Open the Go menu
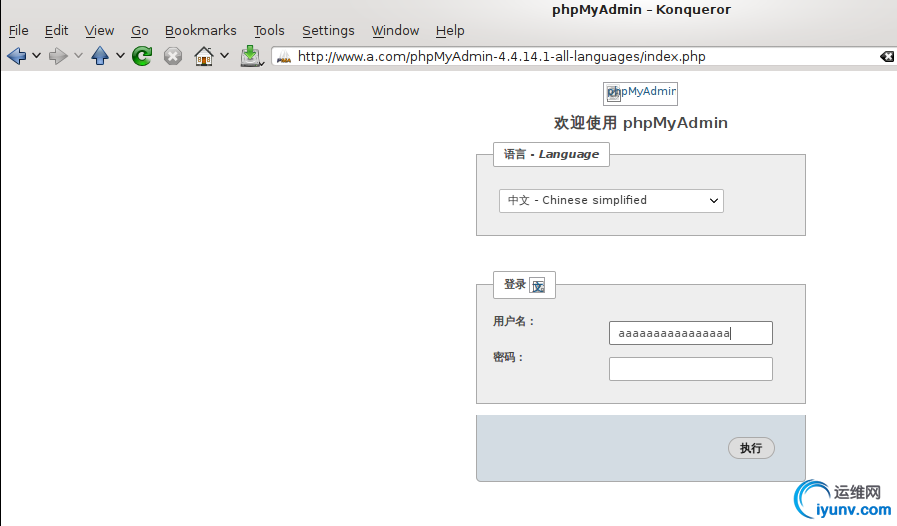This screenshot has height=526, width=897. (140, 30)
